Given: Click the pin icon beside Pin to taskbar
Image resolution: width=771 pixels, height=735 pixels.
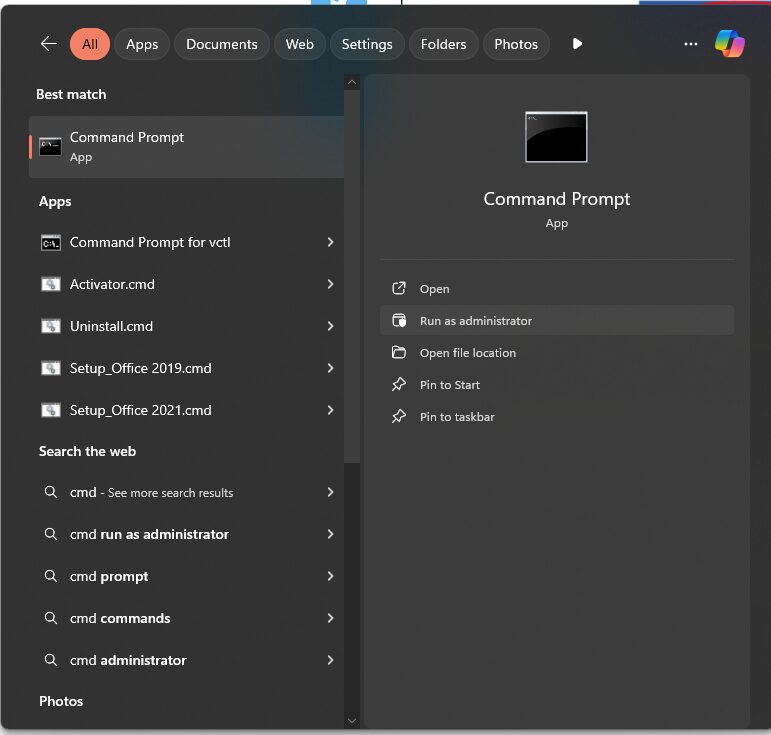Looking at the screenshot, I should pos(399,416).
